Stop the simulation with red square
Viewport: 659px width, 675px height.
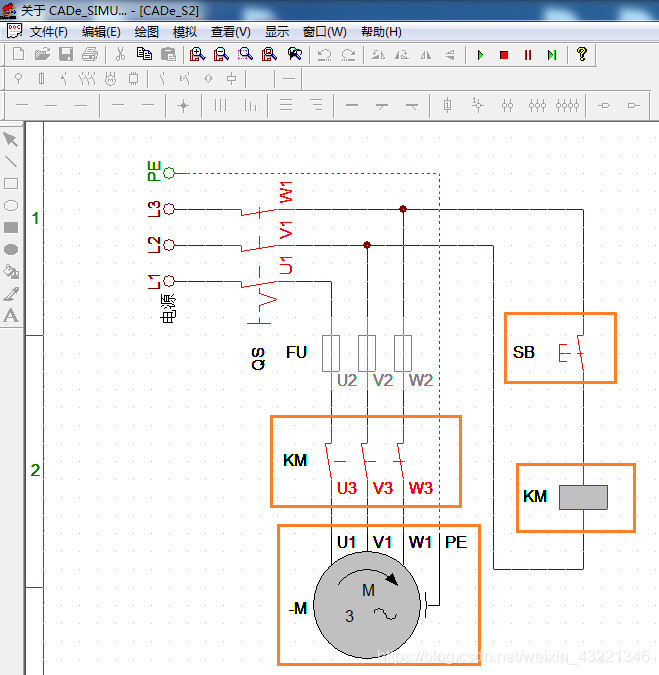point(504,55)
